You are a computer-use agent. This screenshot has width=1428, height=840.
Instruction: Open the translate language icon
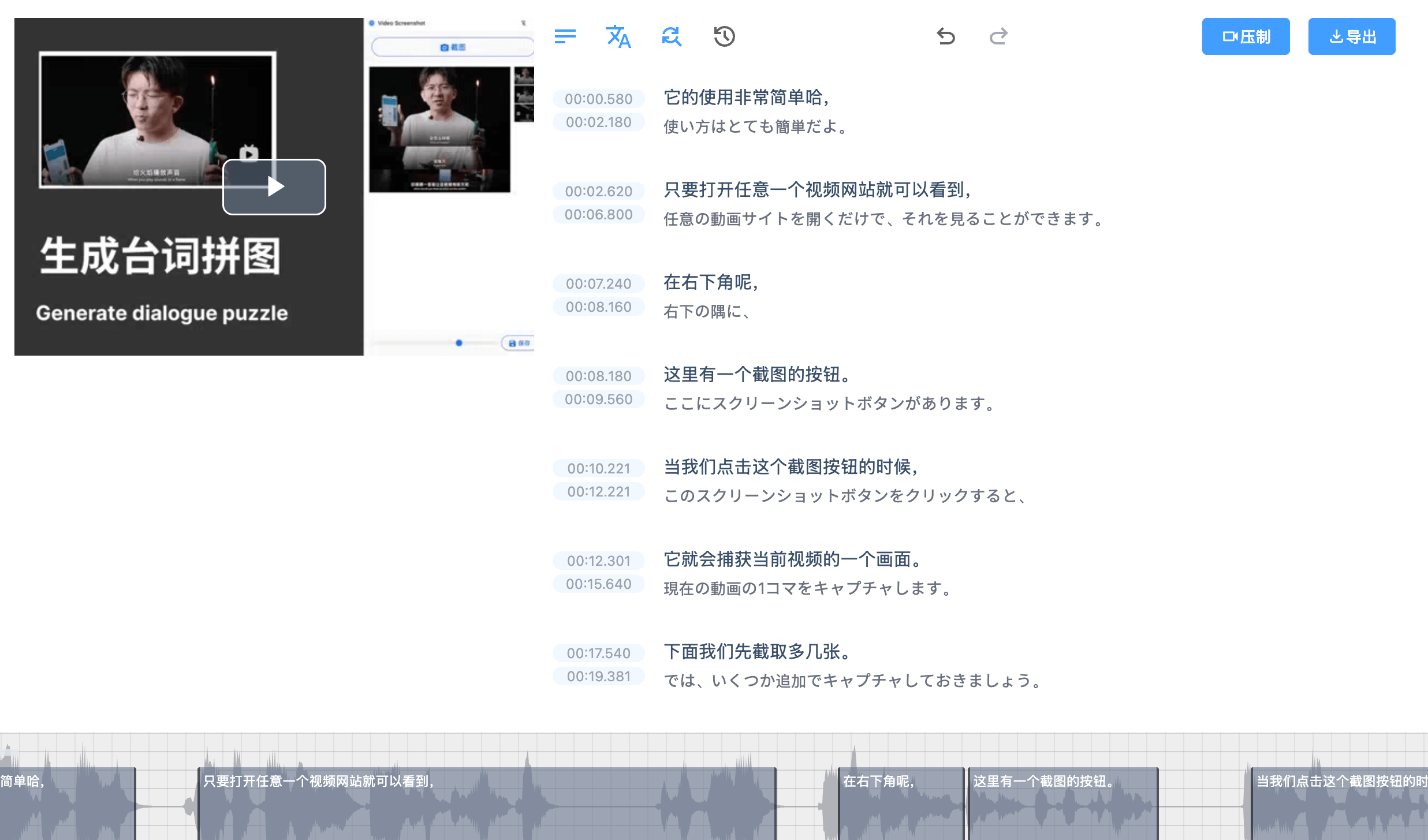618,37
